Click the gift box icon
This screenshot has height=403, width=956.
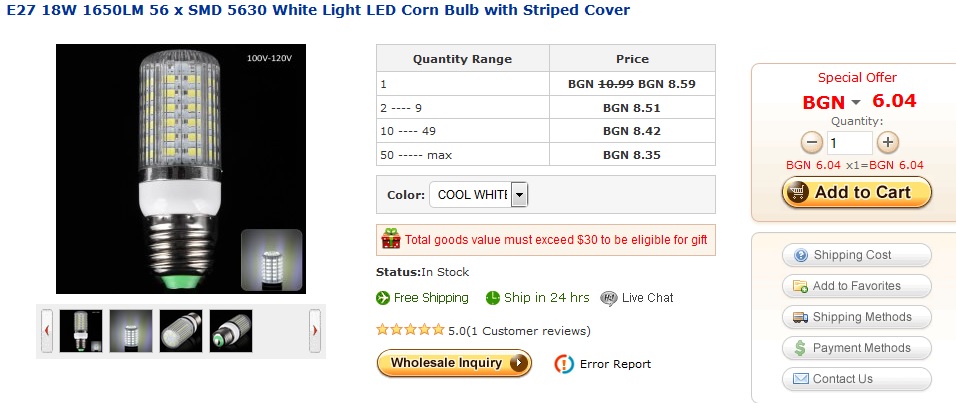click(x=391, y=239)
